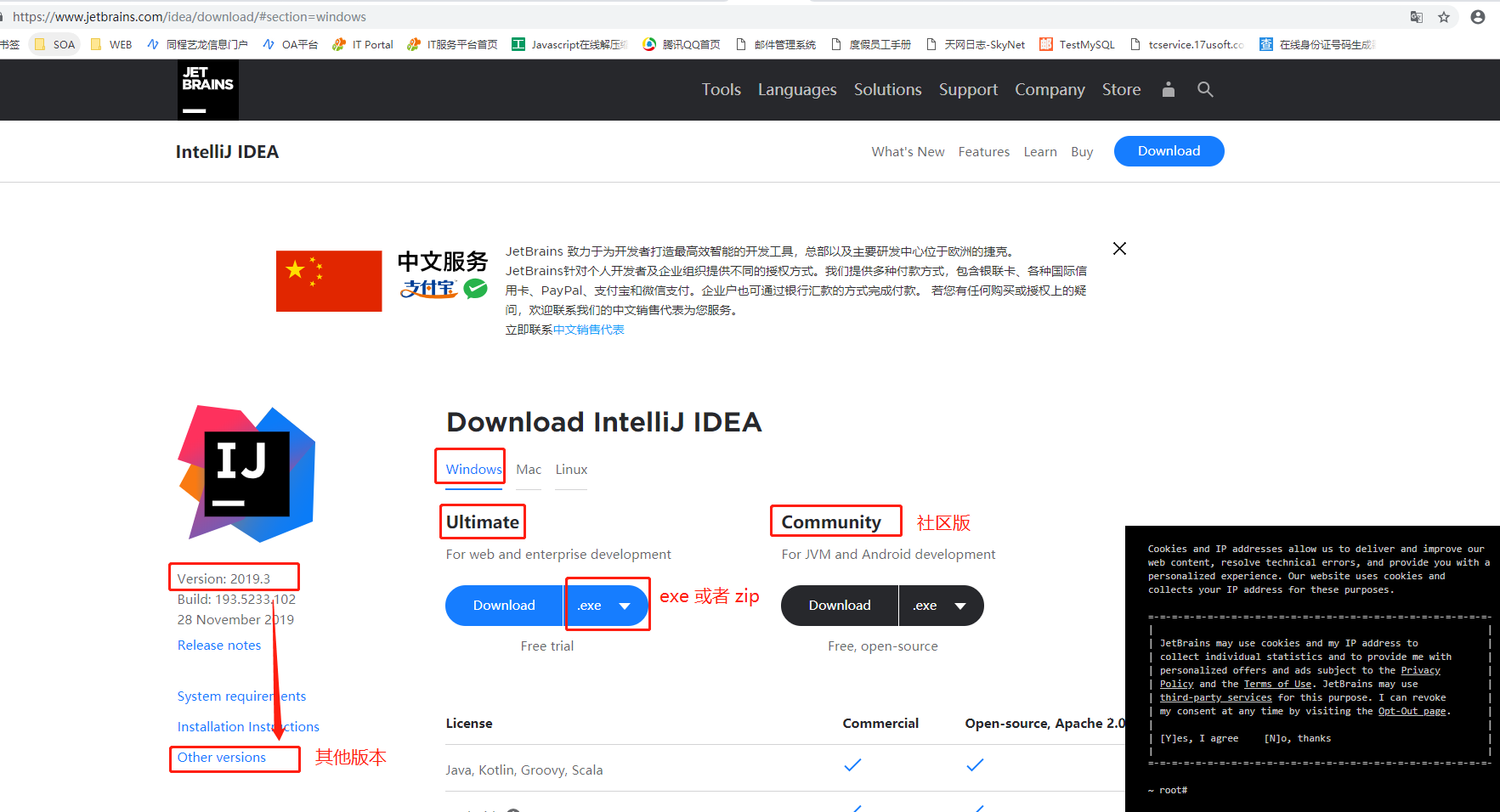Decline cookies with [N]o, thanks
Screen dimensions: 1500x812
1298,739
